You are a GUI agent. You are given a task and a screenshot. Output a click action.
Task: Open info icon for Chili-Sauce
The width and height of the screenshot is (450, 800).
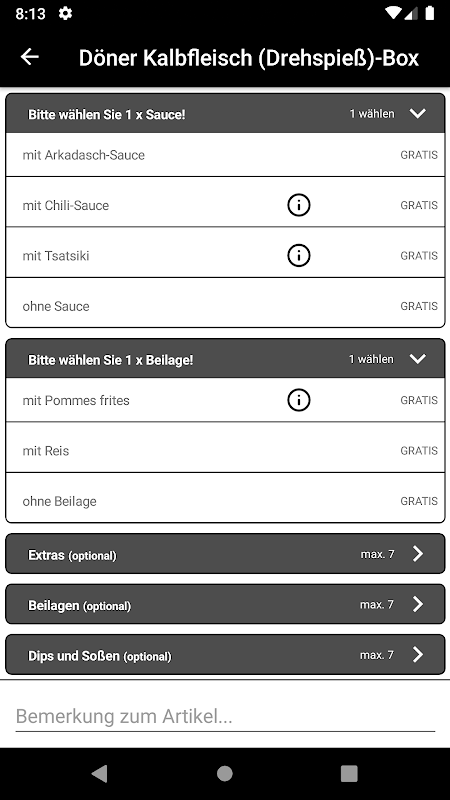tap(299, 205)
